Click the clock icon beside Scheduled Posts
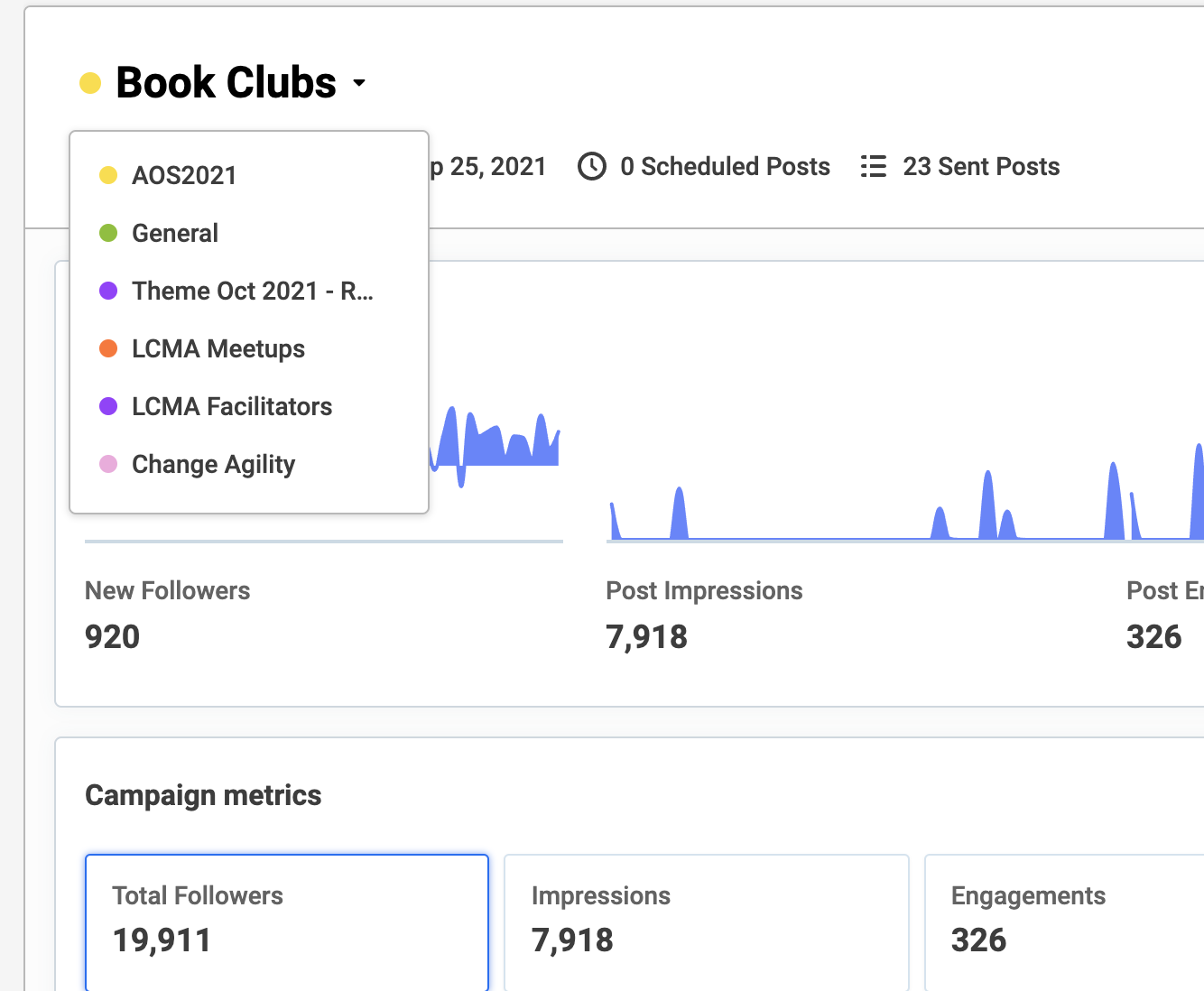This screenshot has width=1204, height=991. point(592,167)
